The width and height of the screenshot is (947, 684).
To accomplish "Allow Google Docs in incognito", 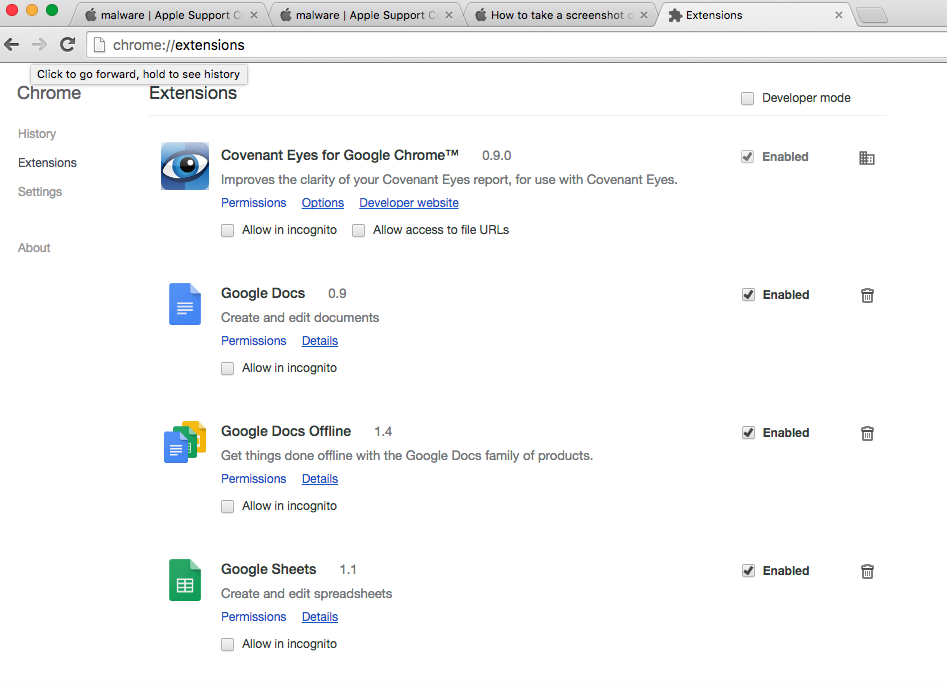I will (x=228, y=368).
